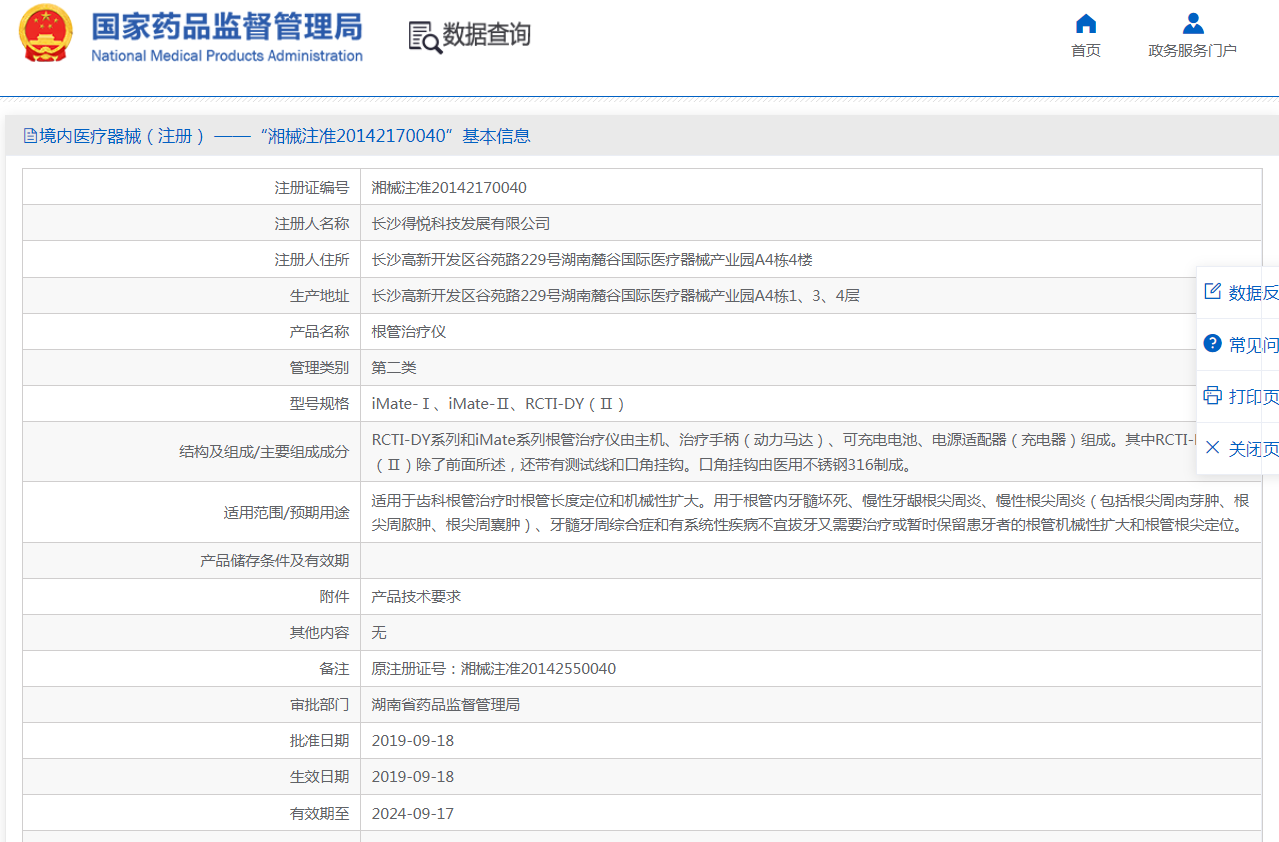
Task: Open the 政务服务门户 text link
Action: 1192,51
